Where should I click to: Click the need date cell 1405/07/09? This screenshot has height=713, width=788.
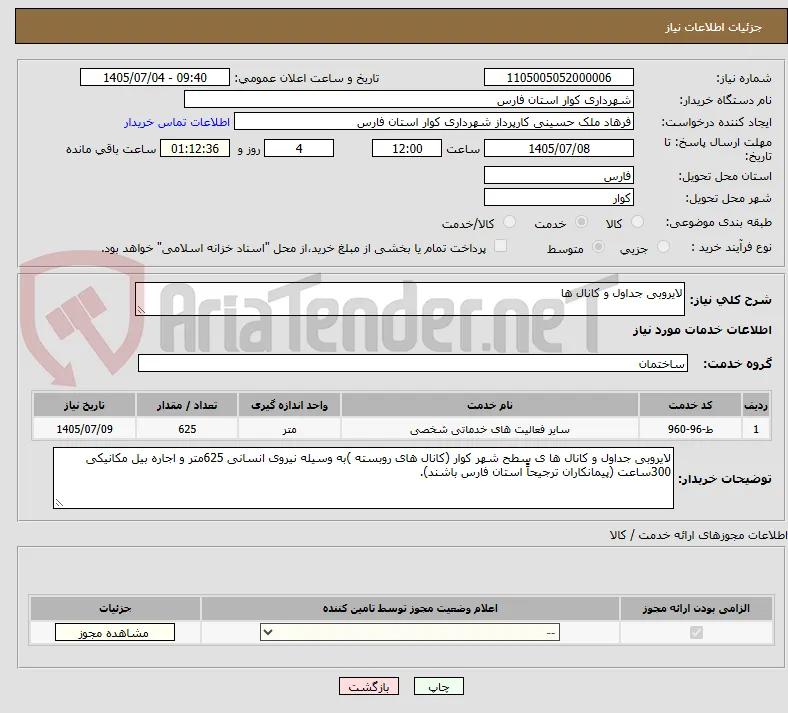84,429
